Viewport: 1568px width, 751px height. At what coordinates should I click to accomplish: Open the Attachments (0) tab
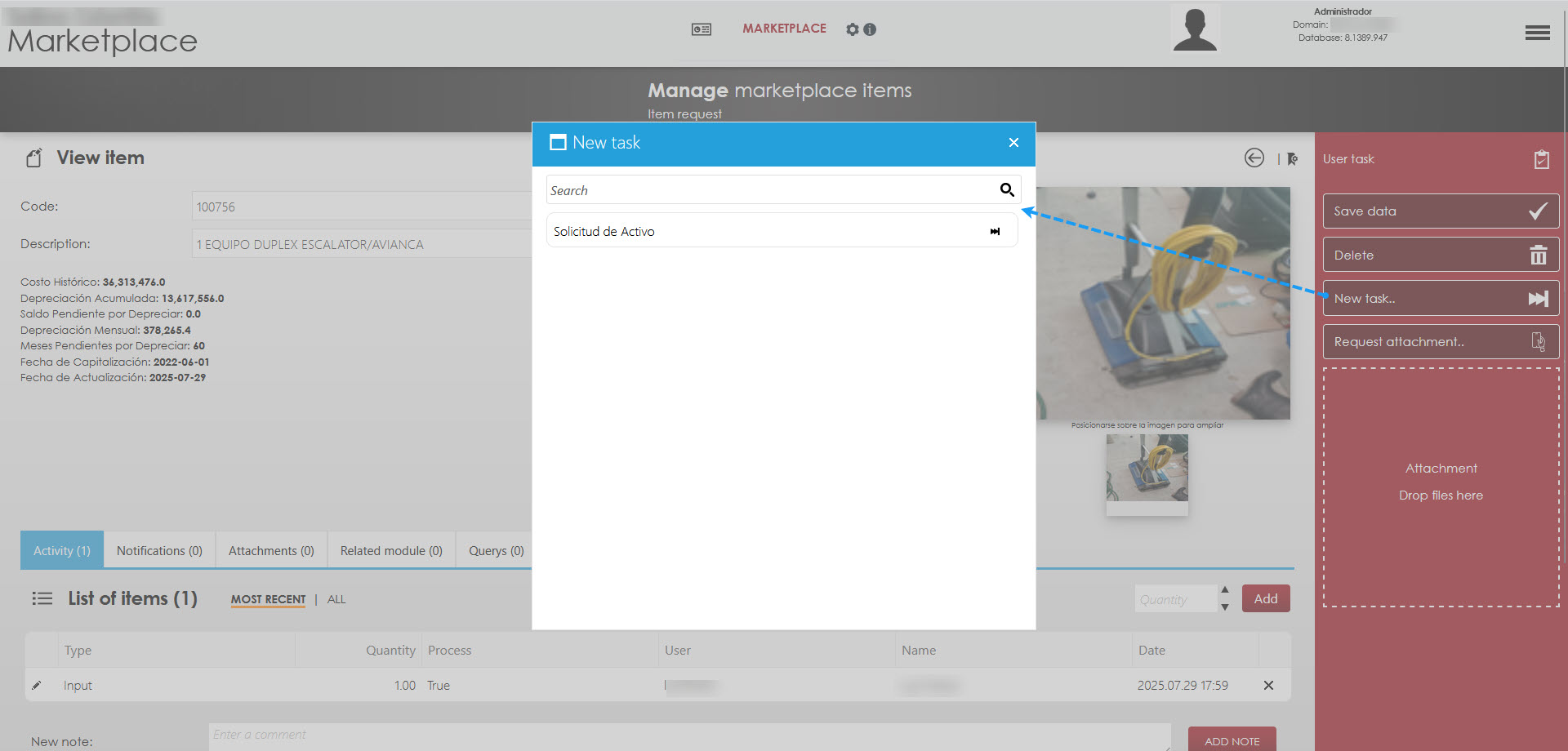[x=271, y=551]
